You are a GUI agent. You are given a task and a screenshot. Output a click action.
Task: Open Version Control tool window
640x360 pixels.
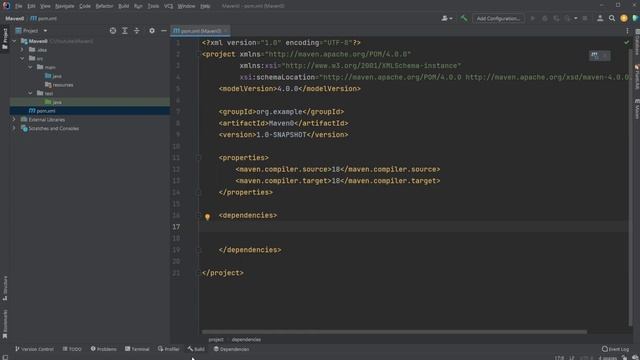pos(35,349)
